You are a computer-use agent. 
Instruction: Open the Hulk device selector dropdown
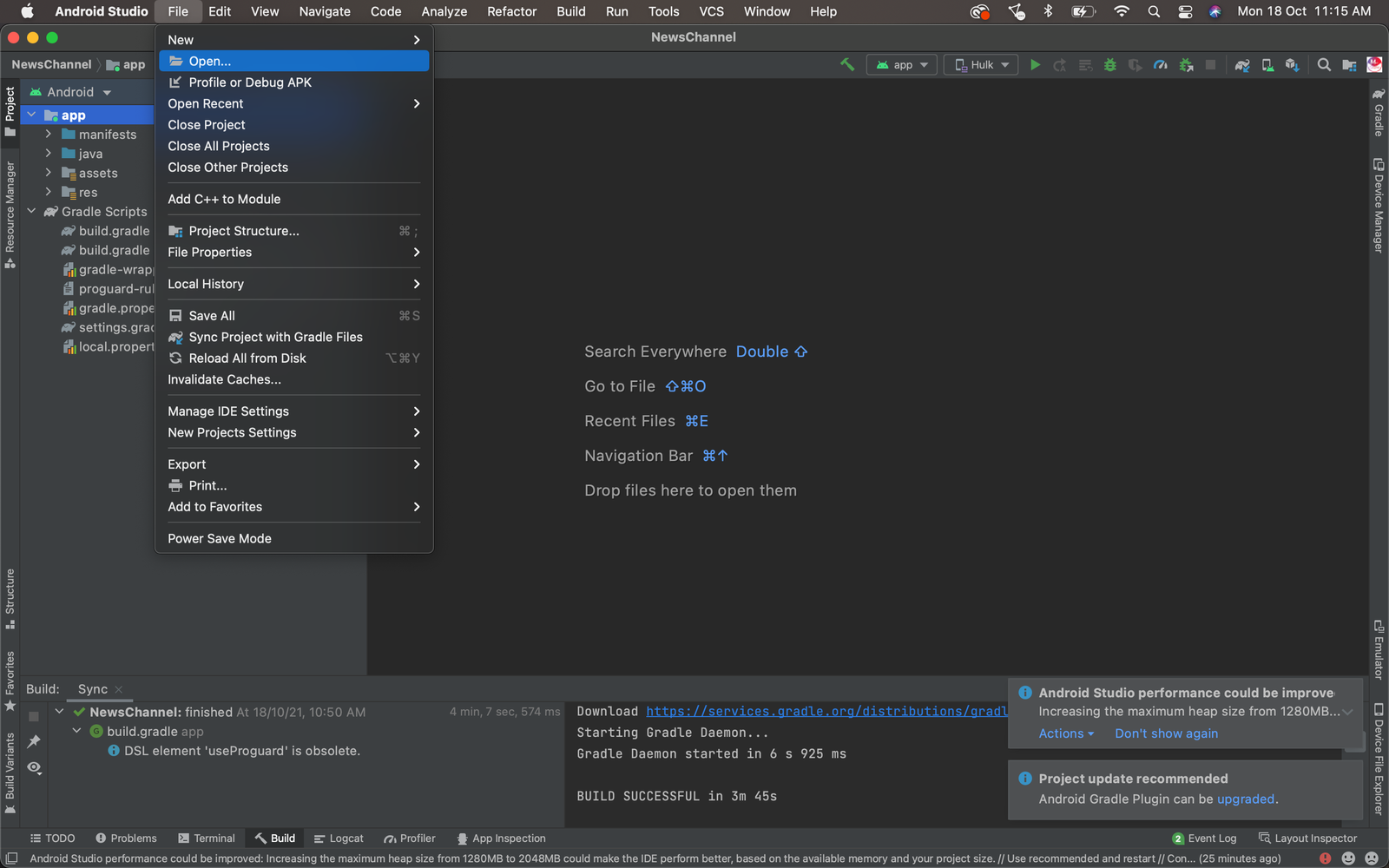(982, 65)
